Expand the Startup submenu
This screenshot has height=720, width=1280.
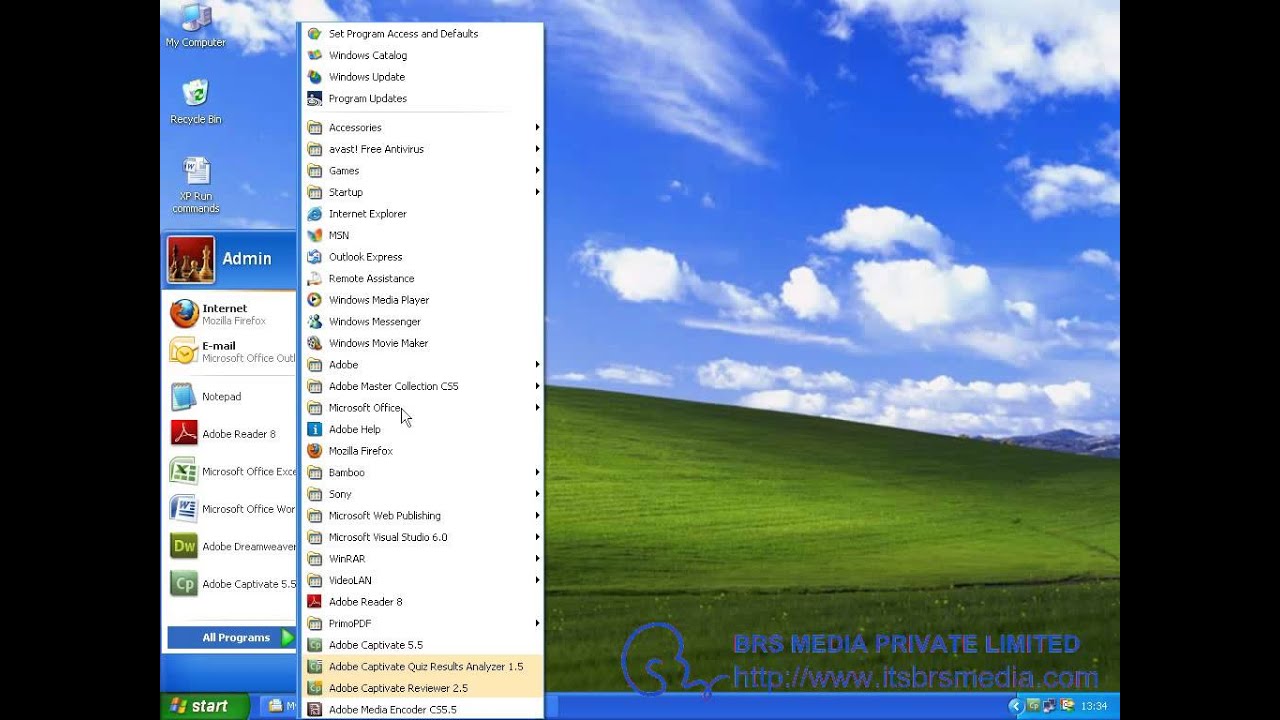[422, 192]
